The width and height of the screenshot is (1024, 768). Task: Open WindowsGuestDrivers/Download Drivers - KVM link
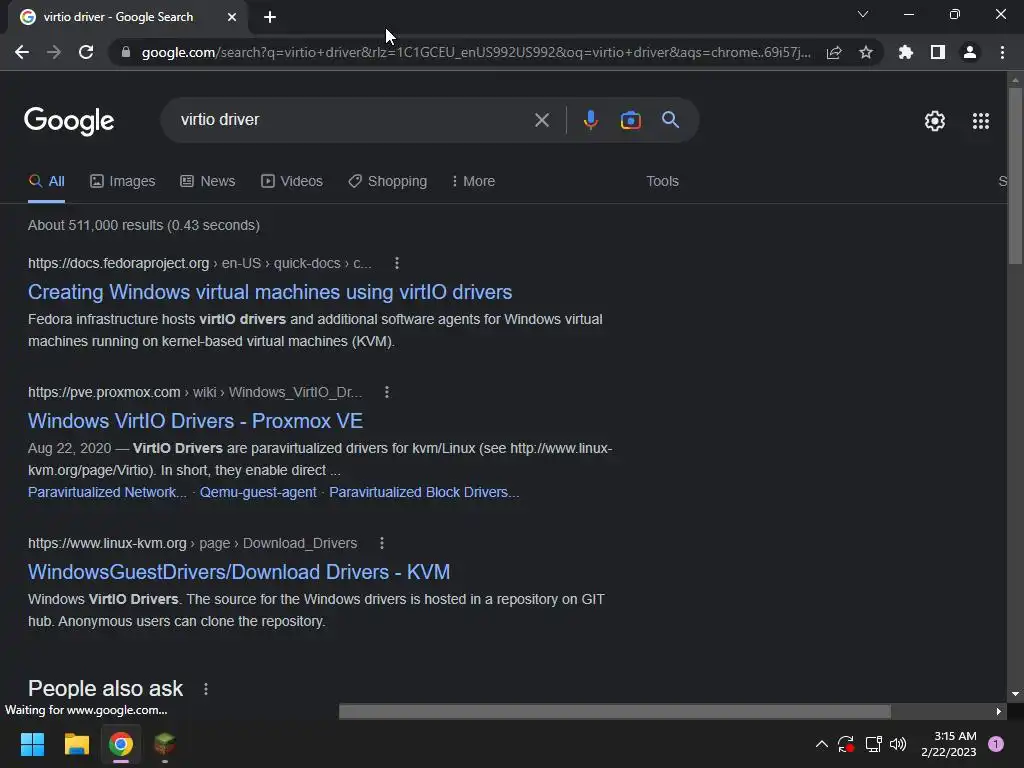pos(239,571)
